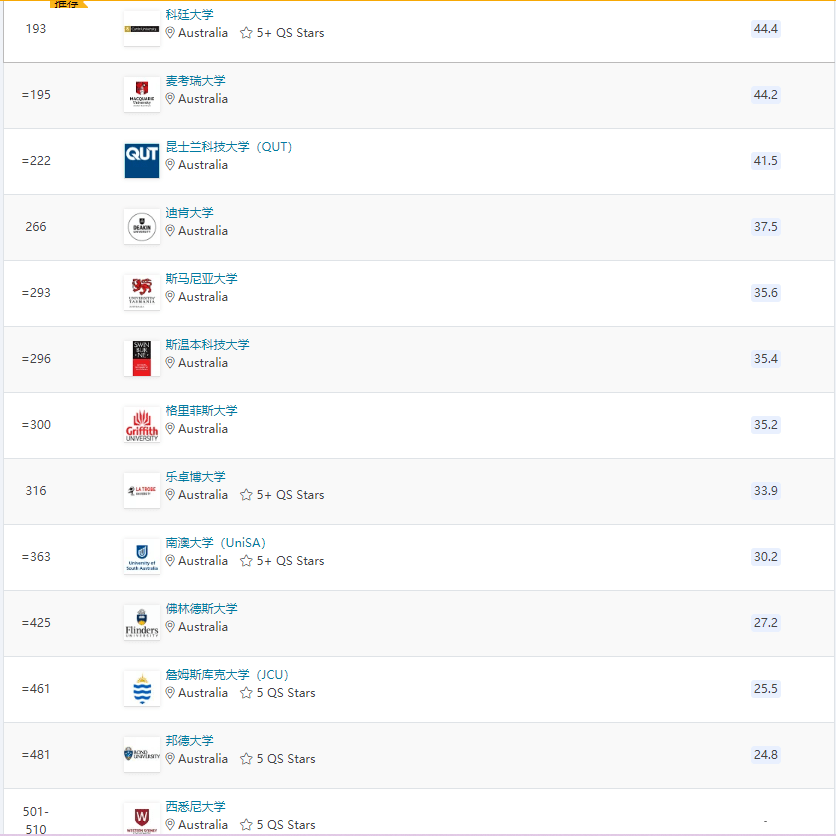Image resolution: width=836 pixels, height=836 pixels.
Task: Click the 24.8 score for 邦德大学
Action: point(766,755)
